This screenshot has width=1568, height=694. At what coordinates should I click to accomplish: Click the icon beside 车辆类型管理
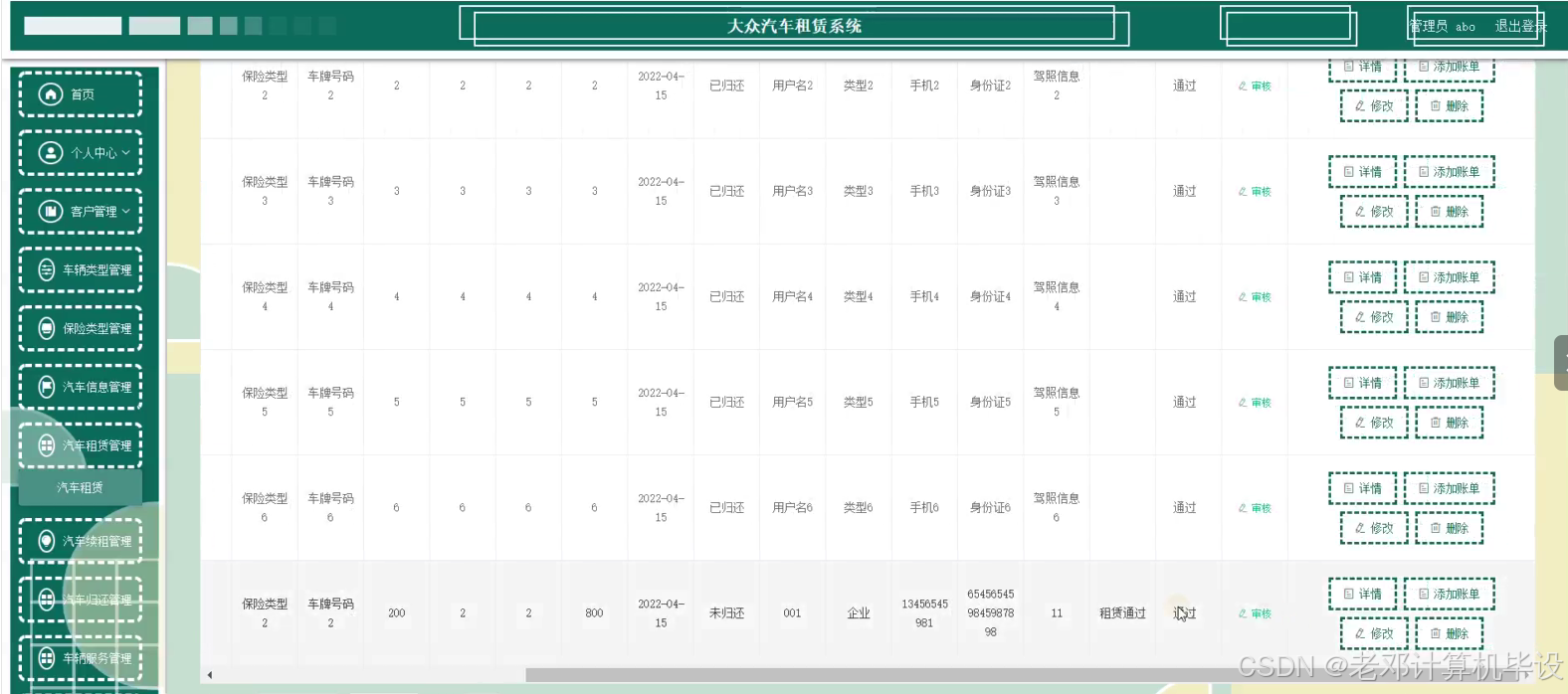46,270
